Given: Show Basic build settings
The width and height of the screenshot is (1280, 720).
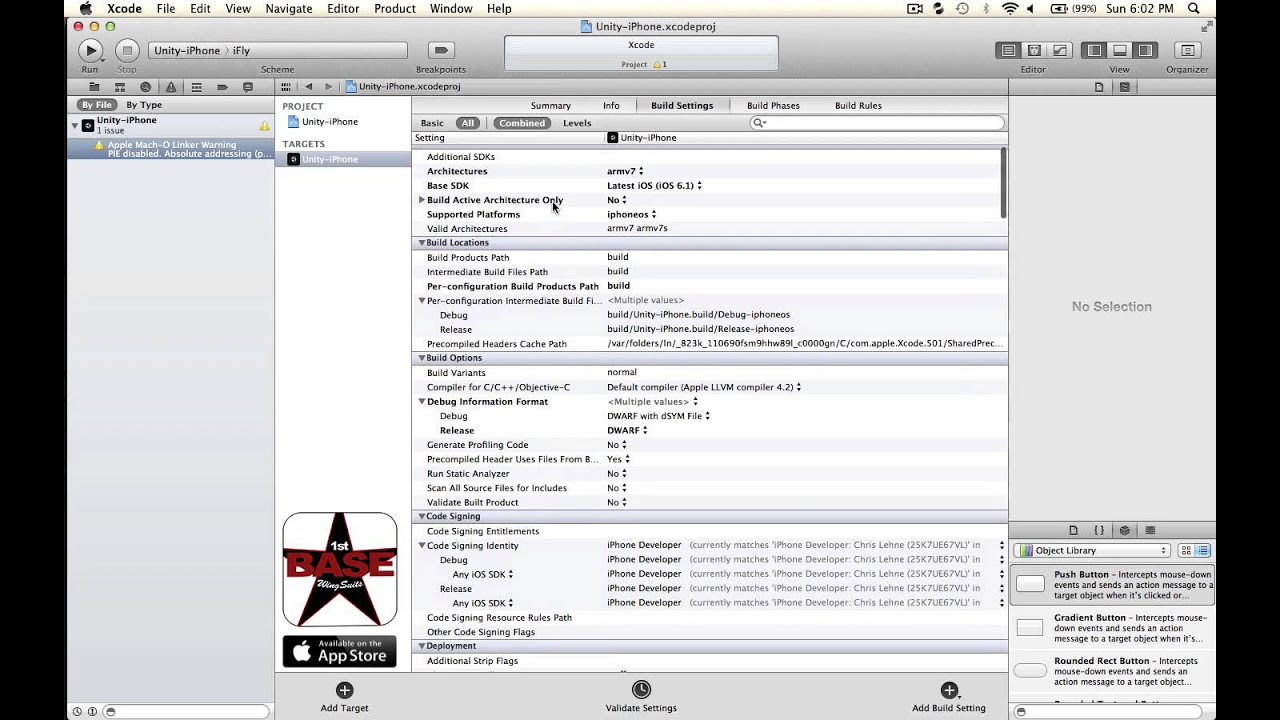Looking at the screenshot, I should click(432, 123).
